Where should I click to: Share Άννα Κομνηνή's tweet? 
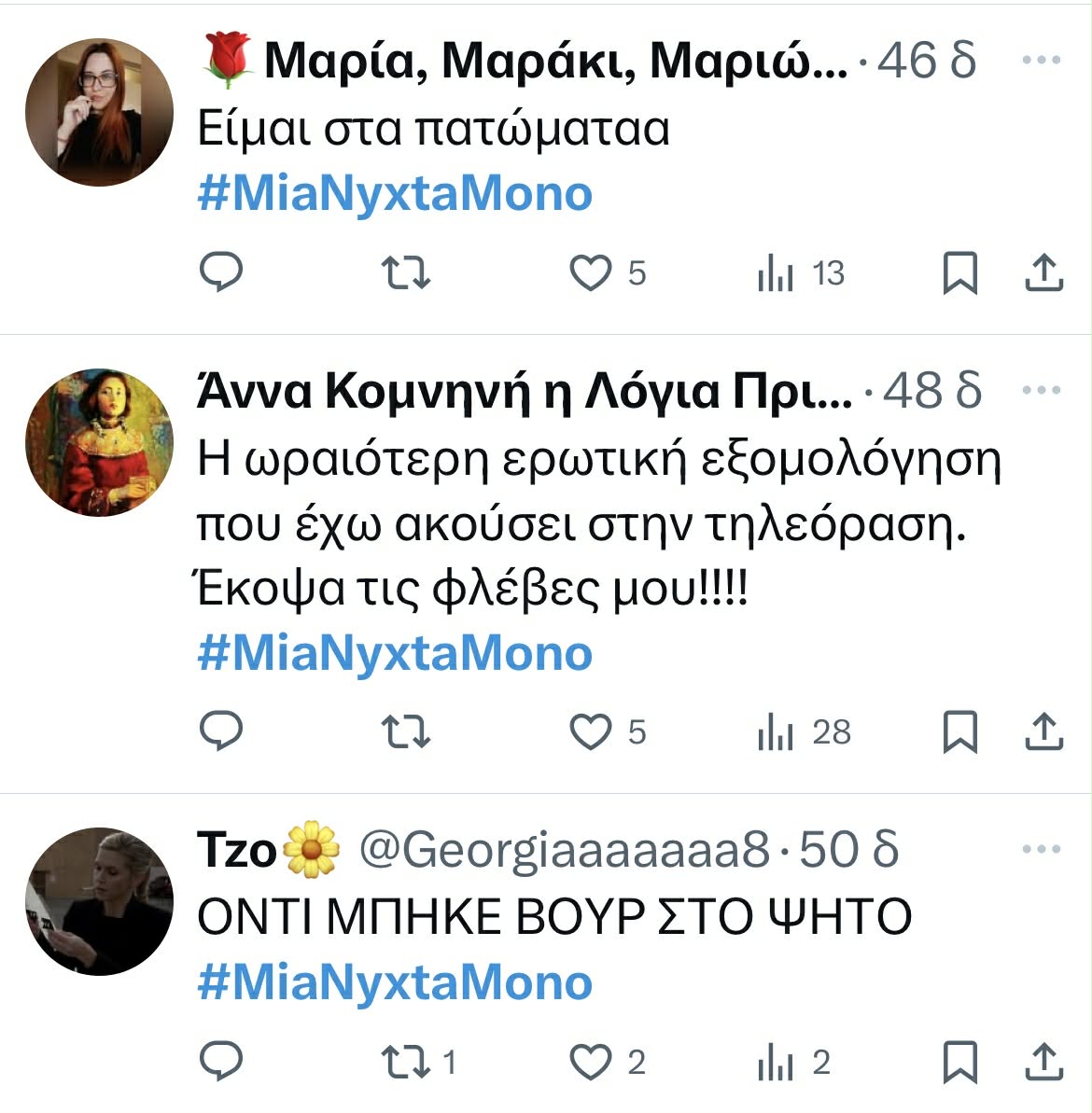1044,731
